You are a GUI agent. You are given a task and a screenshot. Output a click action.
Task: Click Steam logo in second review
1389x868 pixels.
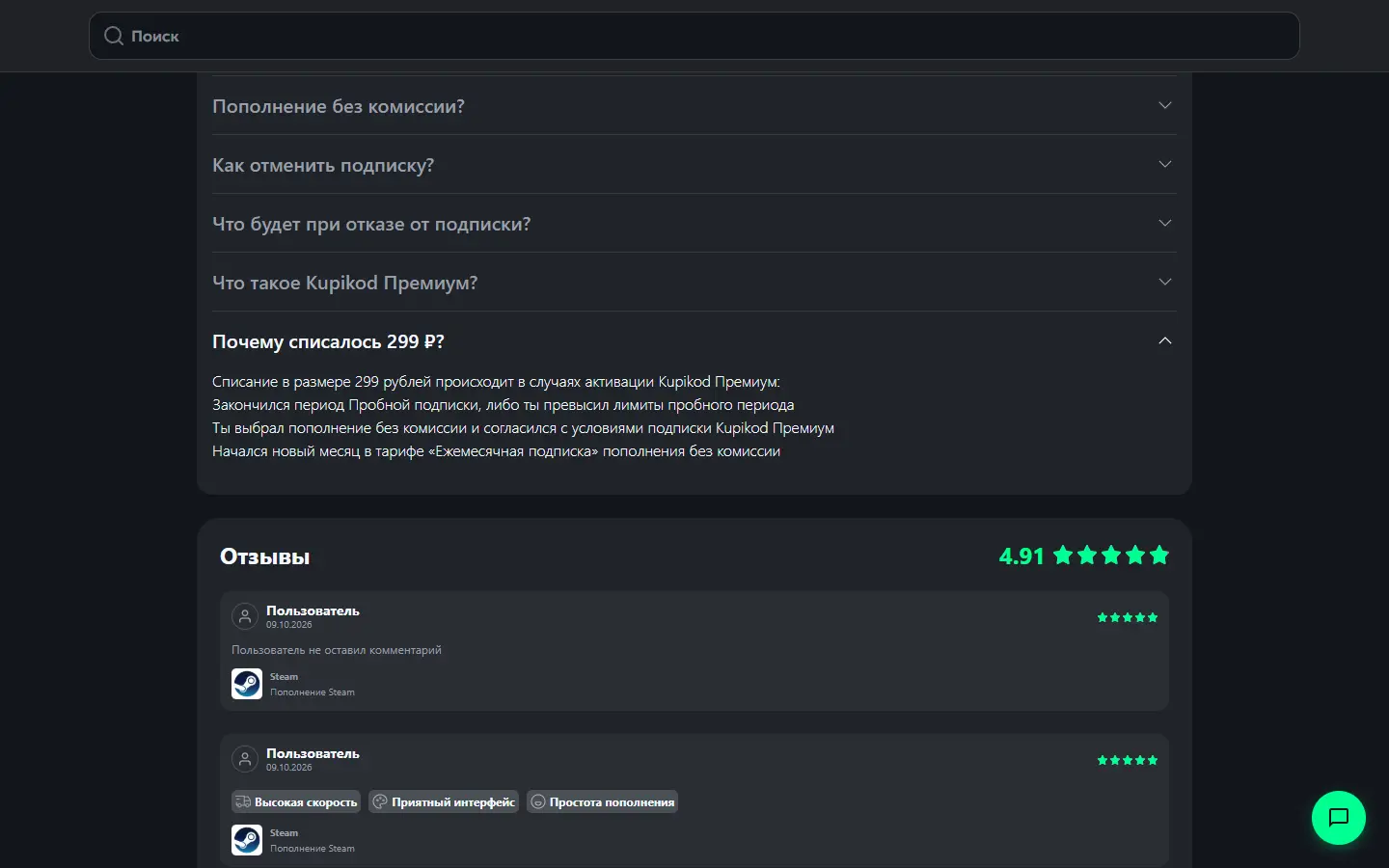247,840
